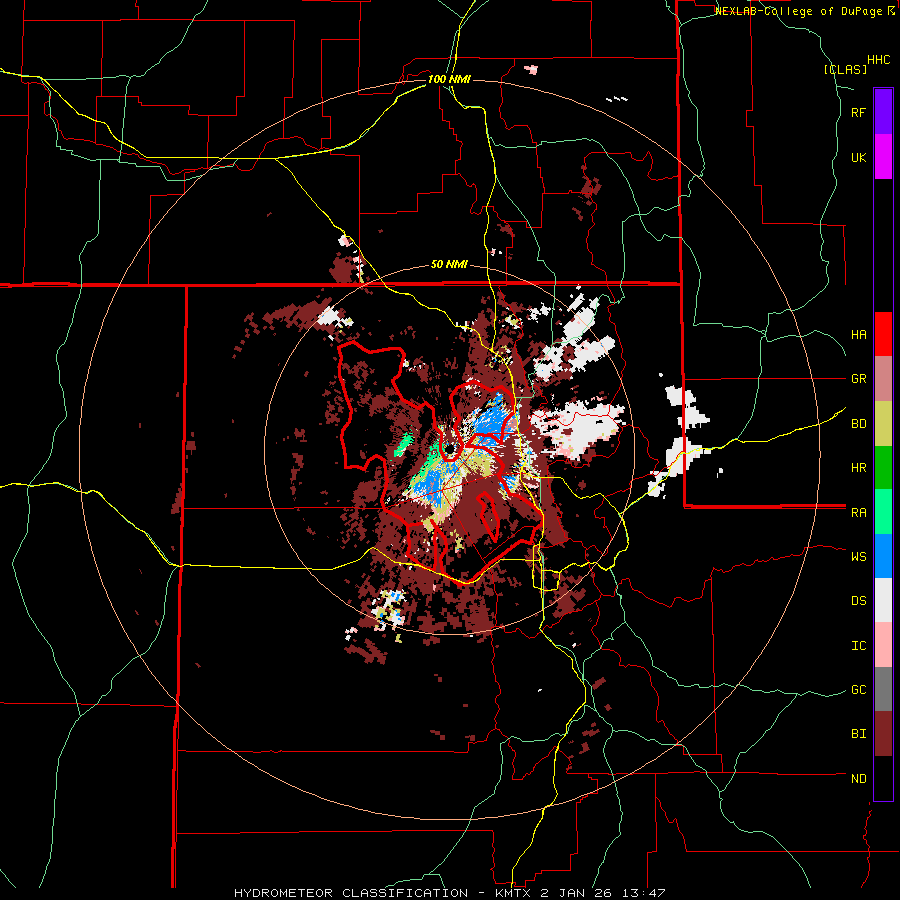The width and height of the screenshot is (900, 900).
Task: Click the HHC product code label
Action: (878, 60)
